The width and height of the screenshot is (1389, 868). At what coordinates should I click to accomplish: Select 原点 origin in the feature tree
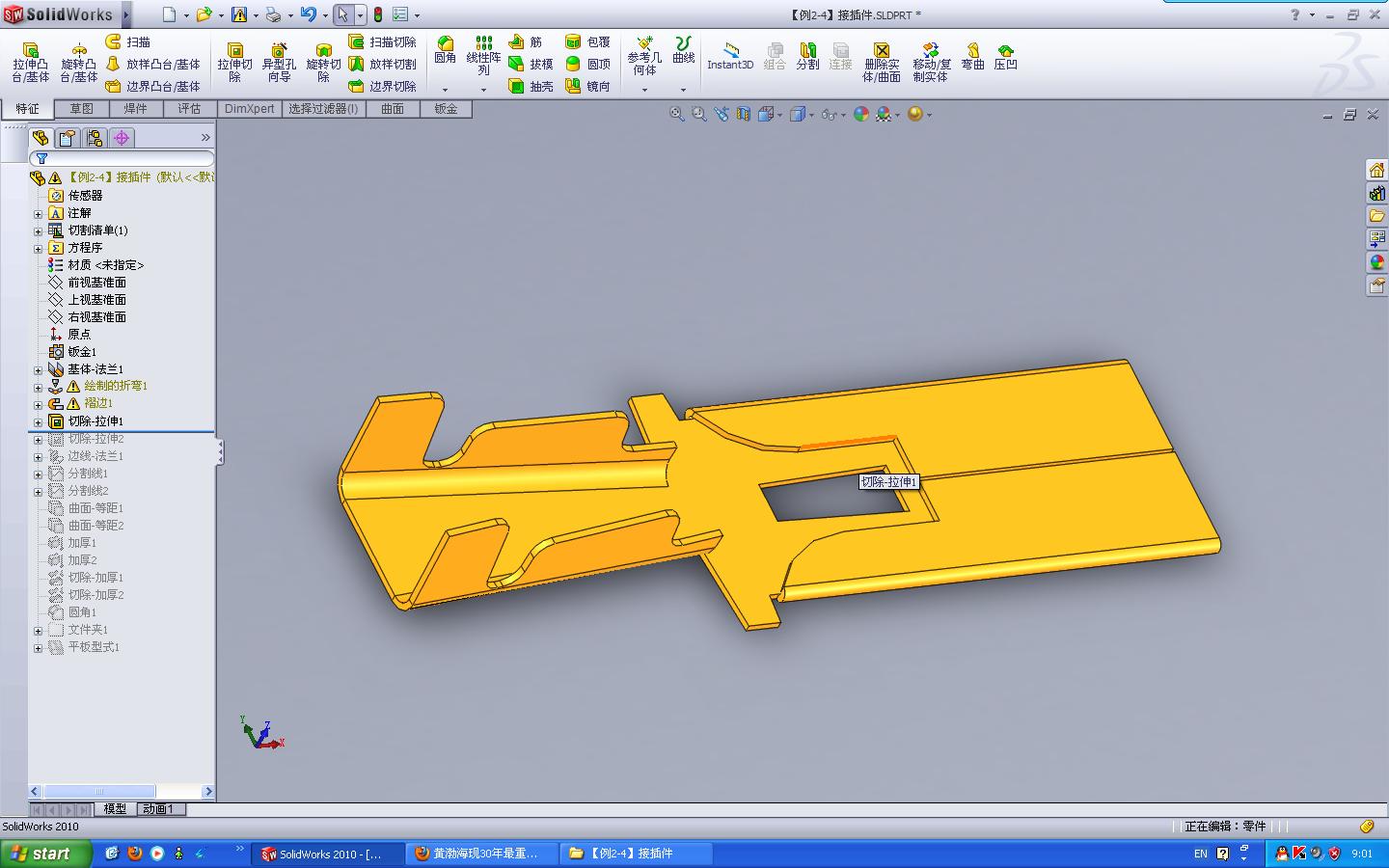click(79, 335)
